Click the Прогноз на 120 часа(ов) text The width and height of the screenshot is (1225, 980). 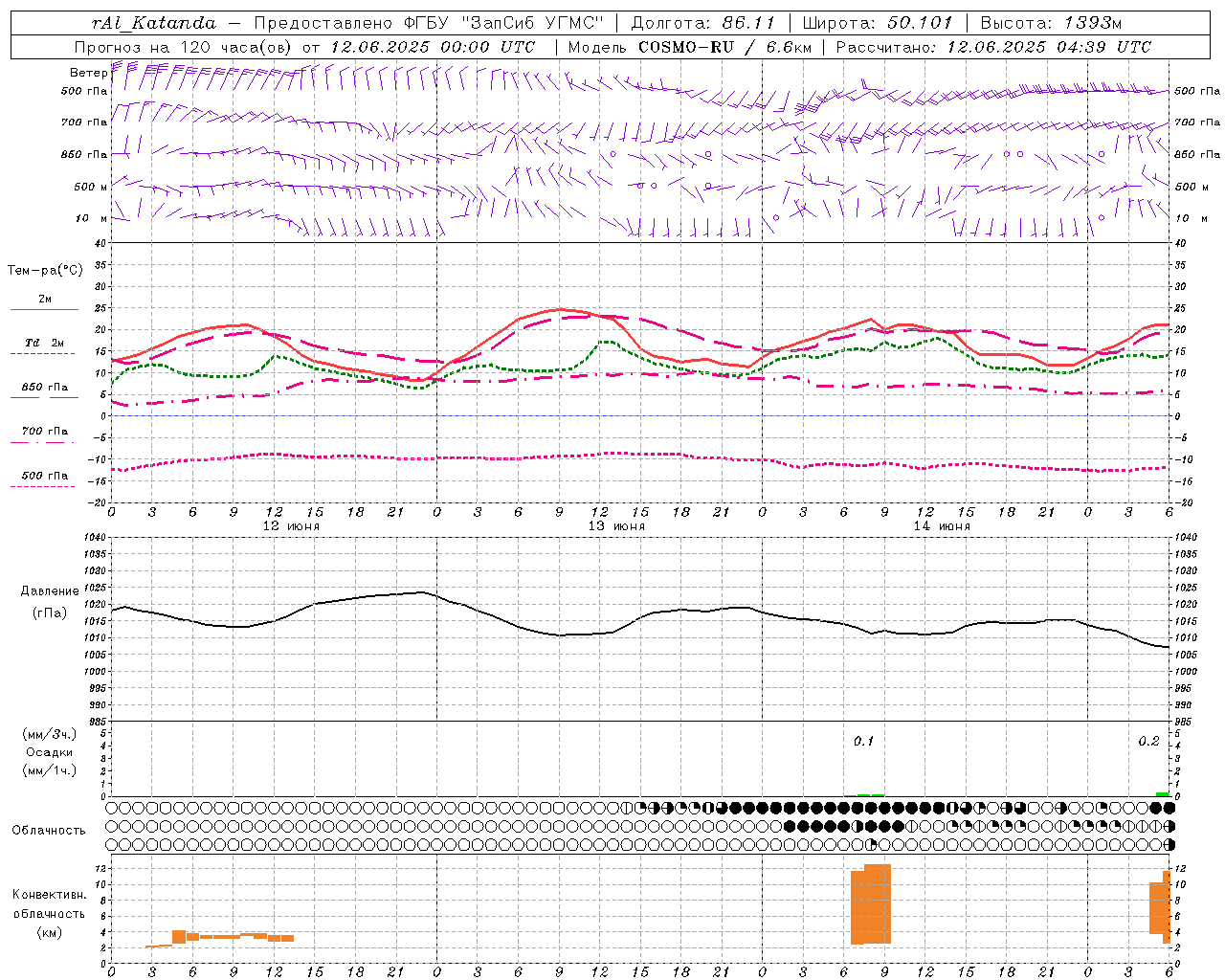pos(184,47)
